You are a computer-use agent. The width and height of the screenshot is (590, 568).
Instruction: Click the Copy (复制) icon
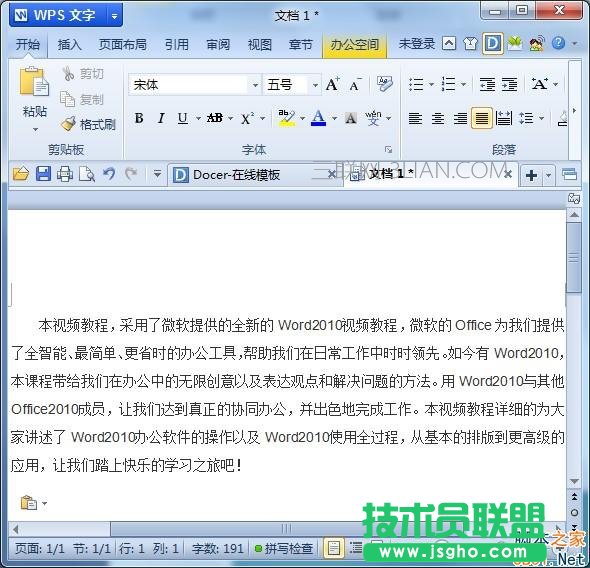click(x=68, y=99)
